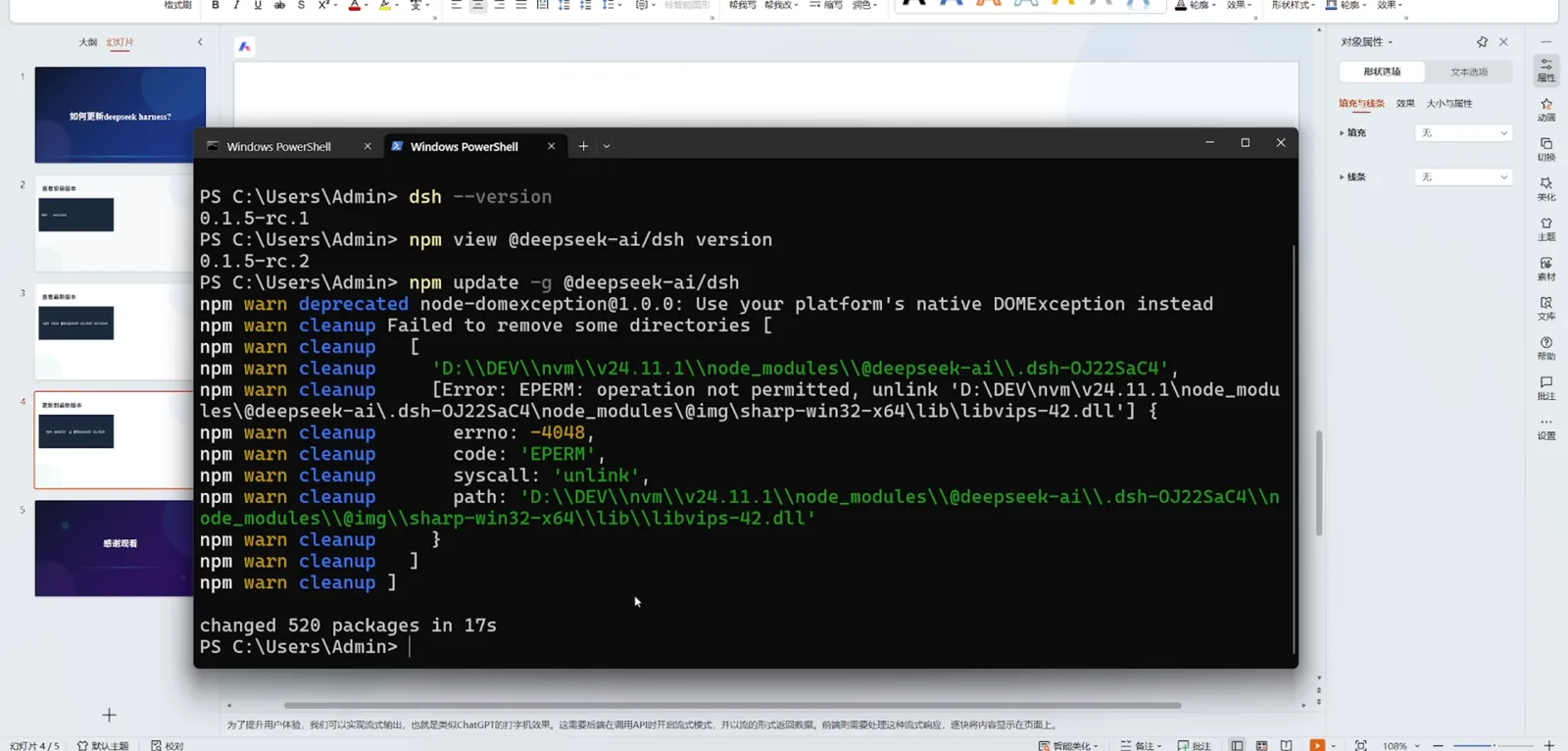Screen dimensions: 1568x751
Task: Select center text alignment
Action: (x=477, y=5)
